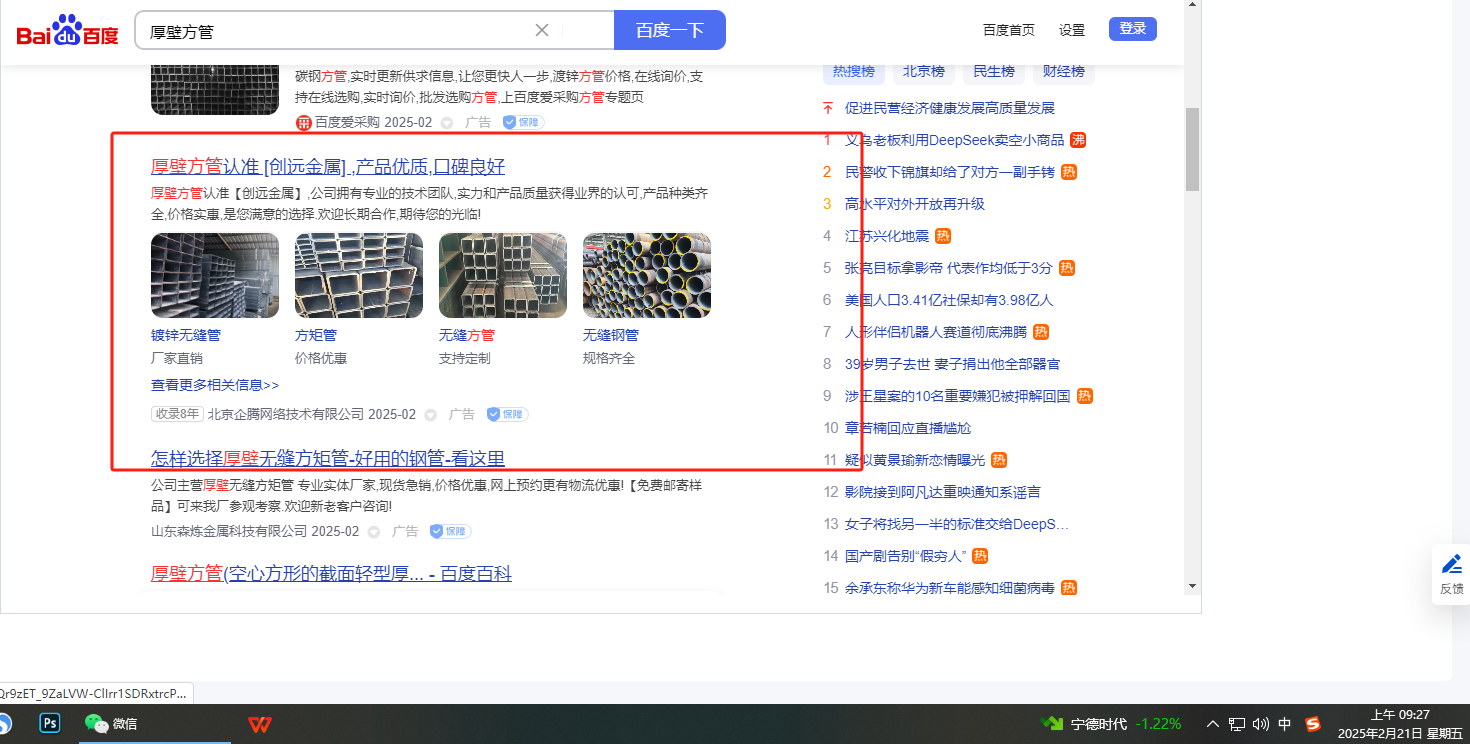Click the 登录 login button
The image size is (1470, 744).
click(x=1133, y=29)
